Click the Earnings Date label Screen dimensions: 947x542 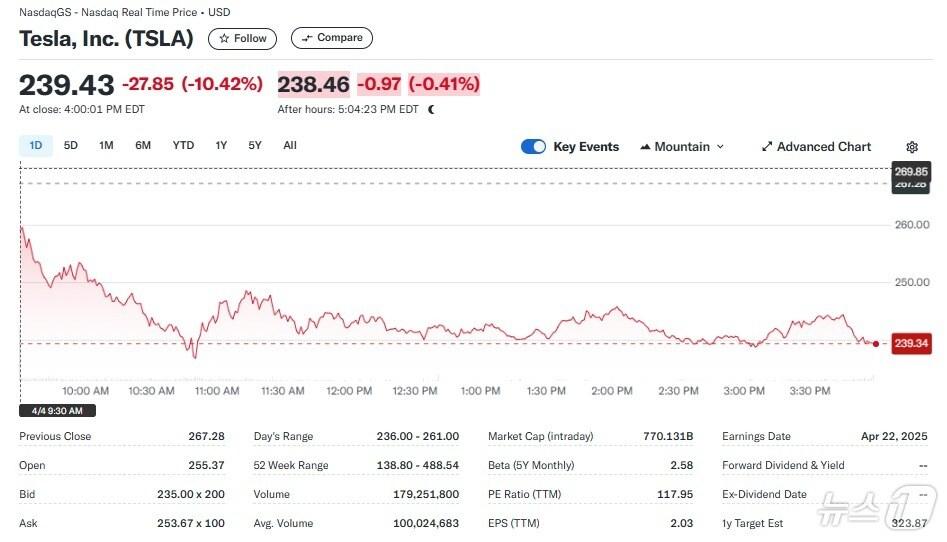[x=756, y=436]
